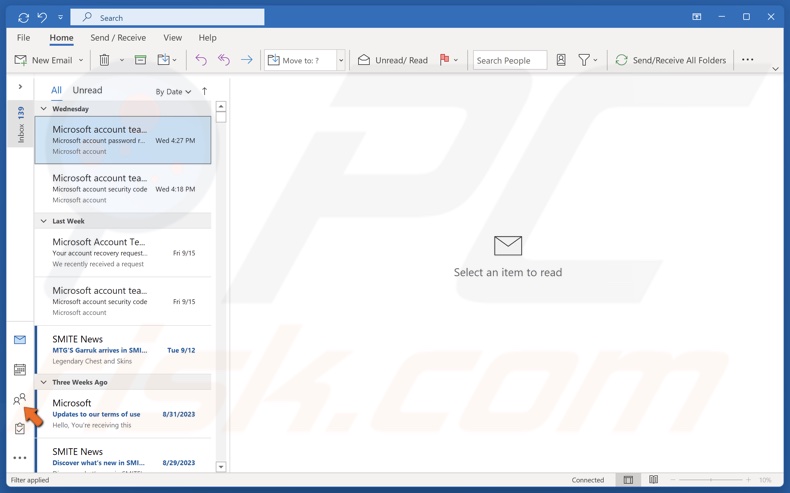Expand the Quick Steps dropdown arrow
The image size is (790, 493).
341,60
